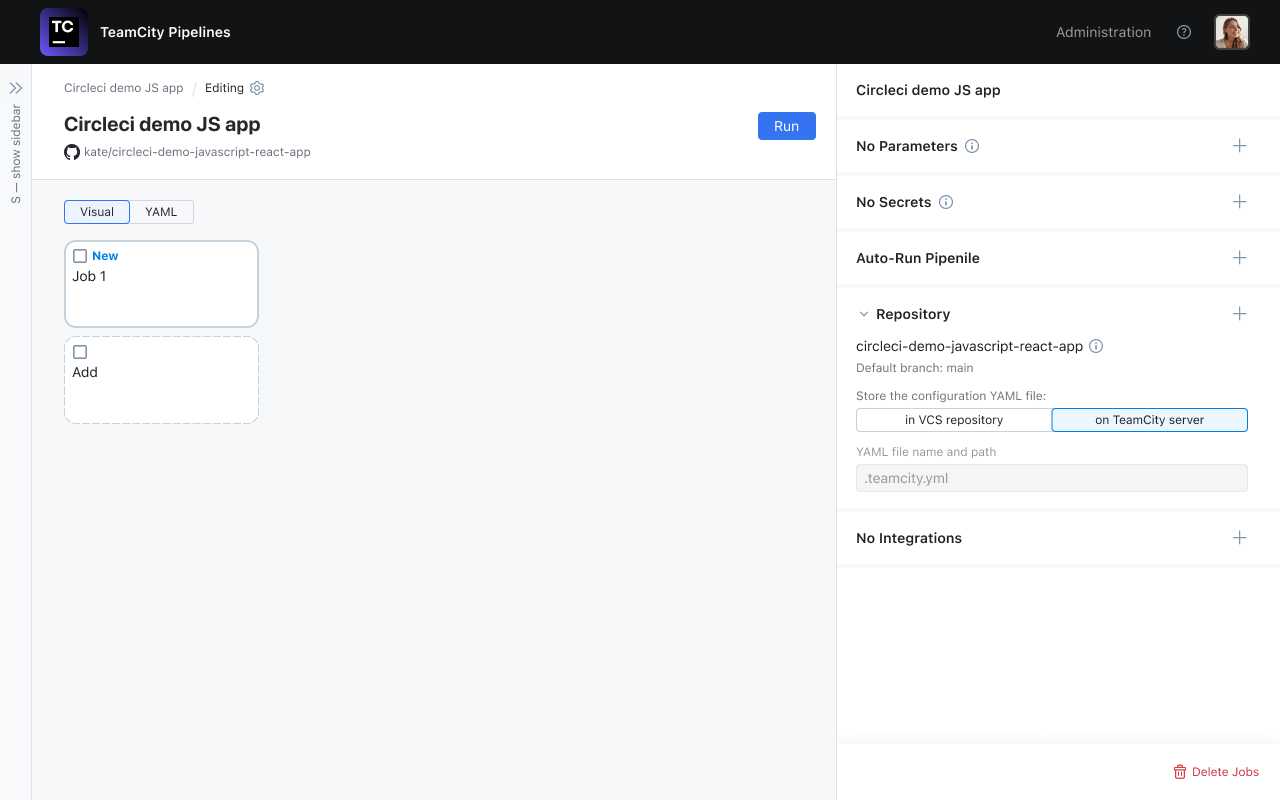This screenshot has height=800, width=1280.
Task: Select in VCS repository storage option
Action: pyautogui.click(x=954, y=420)
